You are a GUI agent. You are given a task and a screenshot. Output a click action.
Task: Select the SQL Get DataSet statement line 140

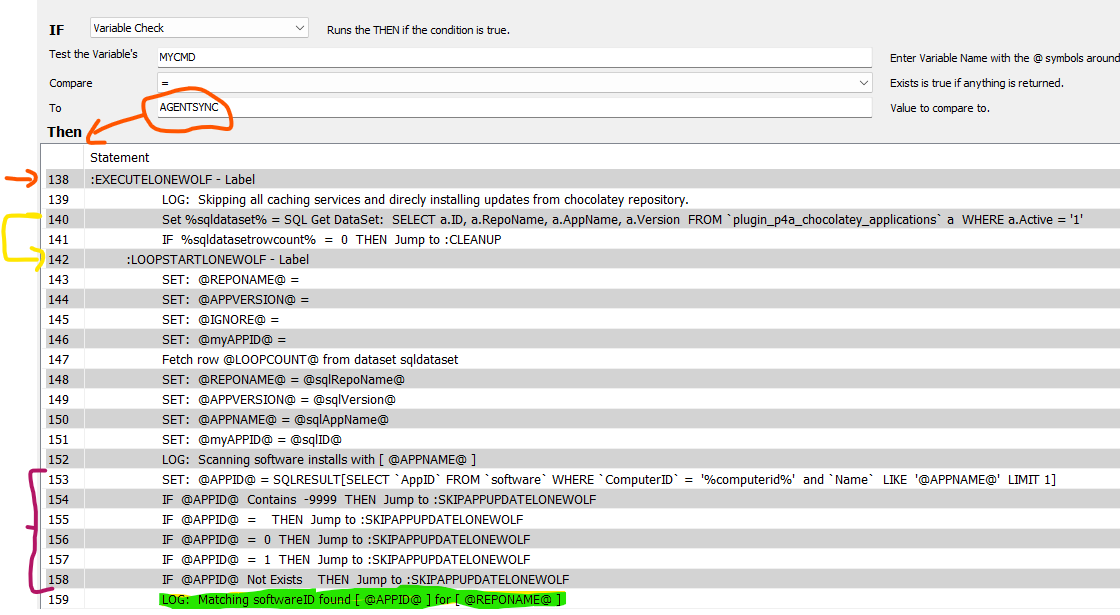pos(400,219)
